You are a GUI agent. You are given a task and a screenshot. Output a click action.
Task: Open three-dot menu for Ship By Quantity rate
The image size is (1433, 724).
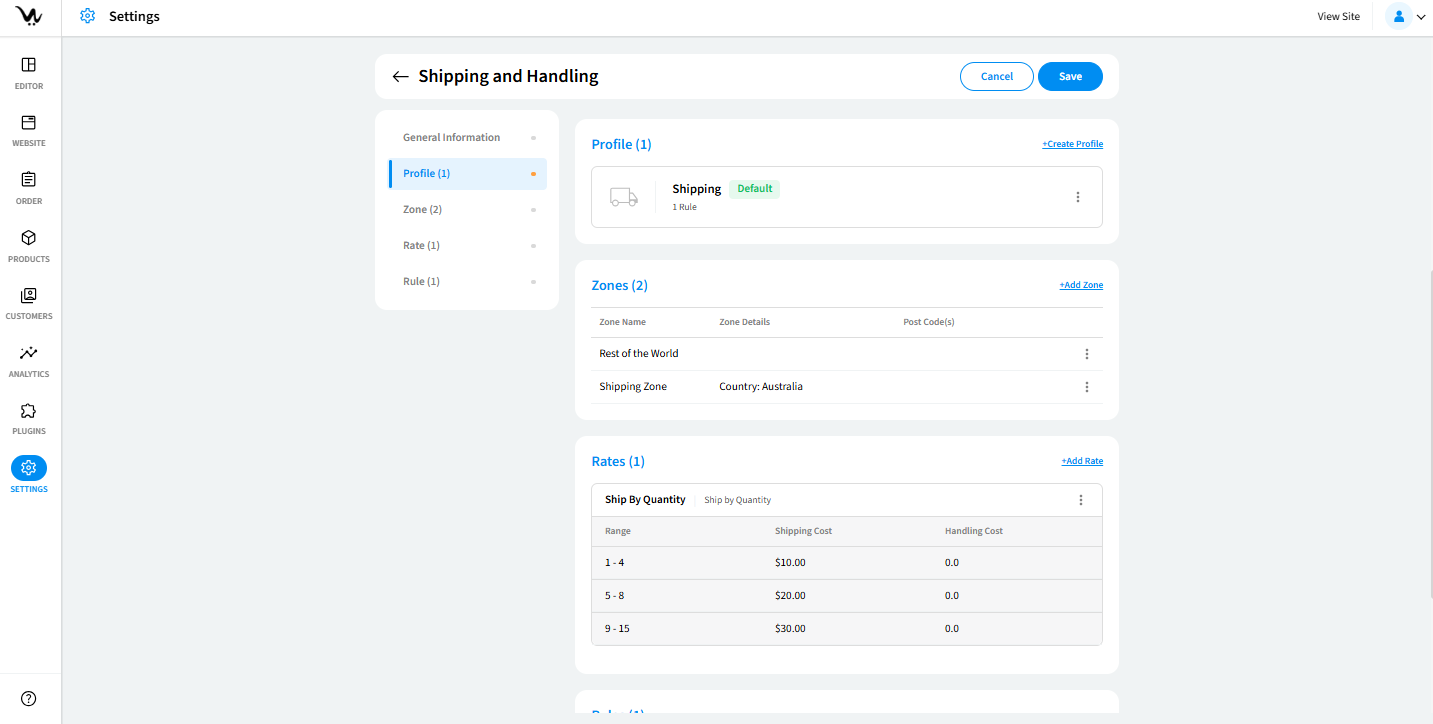tap(1080, 500)
